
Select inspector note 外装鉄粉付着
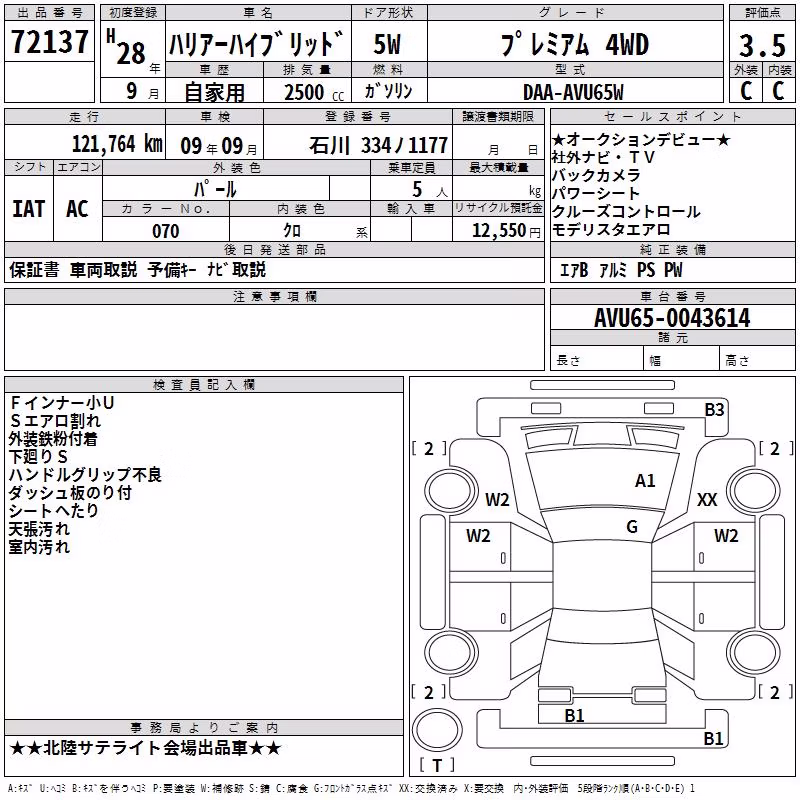tap(53, 439)
